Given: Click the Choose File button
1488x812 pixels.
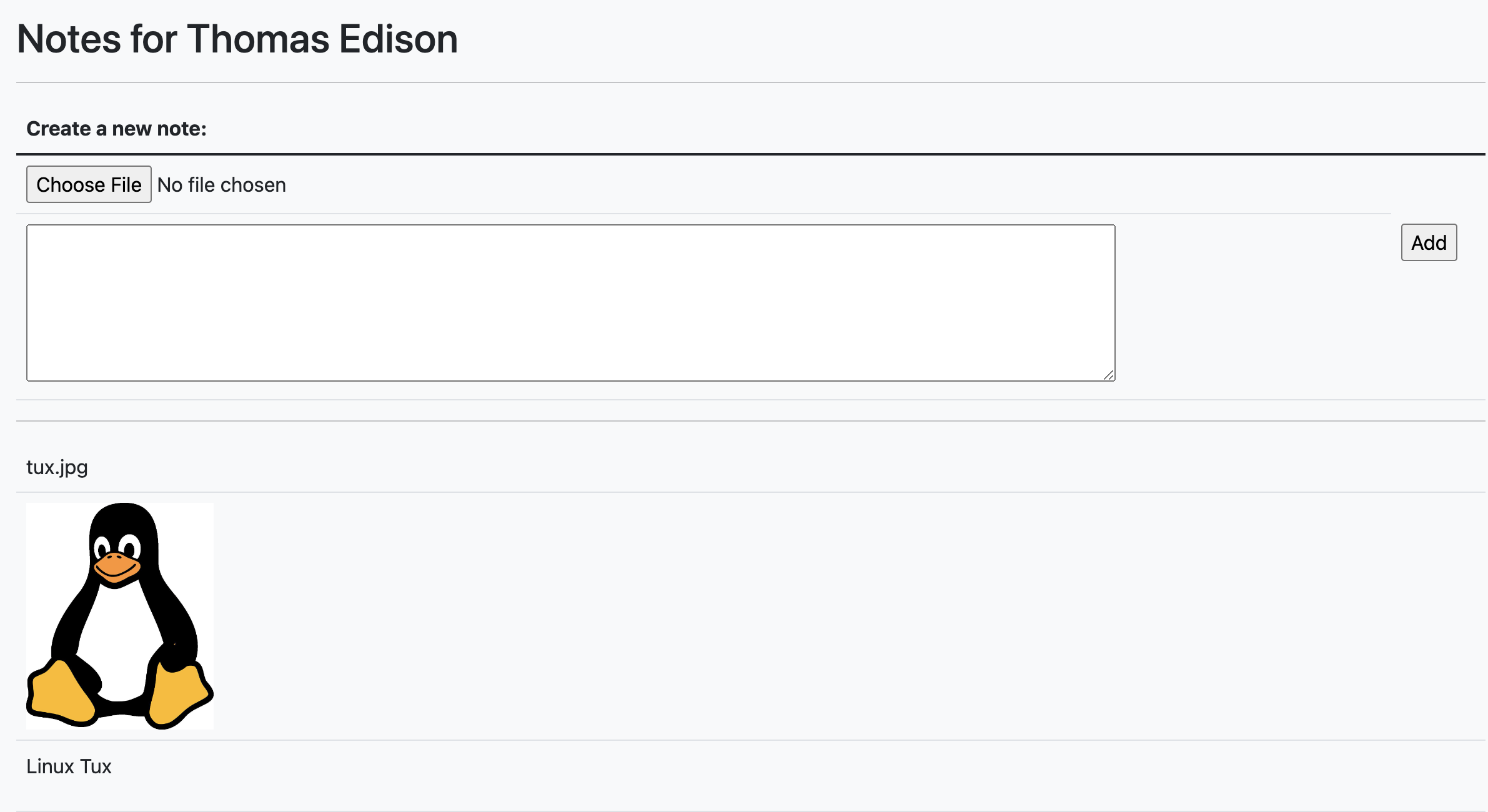Looking at the screenshot, I should [89, 184].
